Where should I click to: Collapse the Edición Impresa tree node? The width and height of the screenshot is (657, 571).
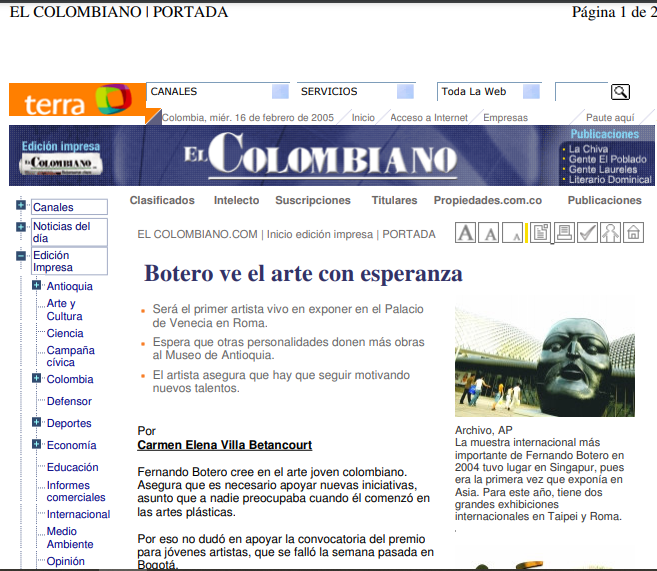pyautogui.click(x=21, y=256)
